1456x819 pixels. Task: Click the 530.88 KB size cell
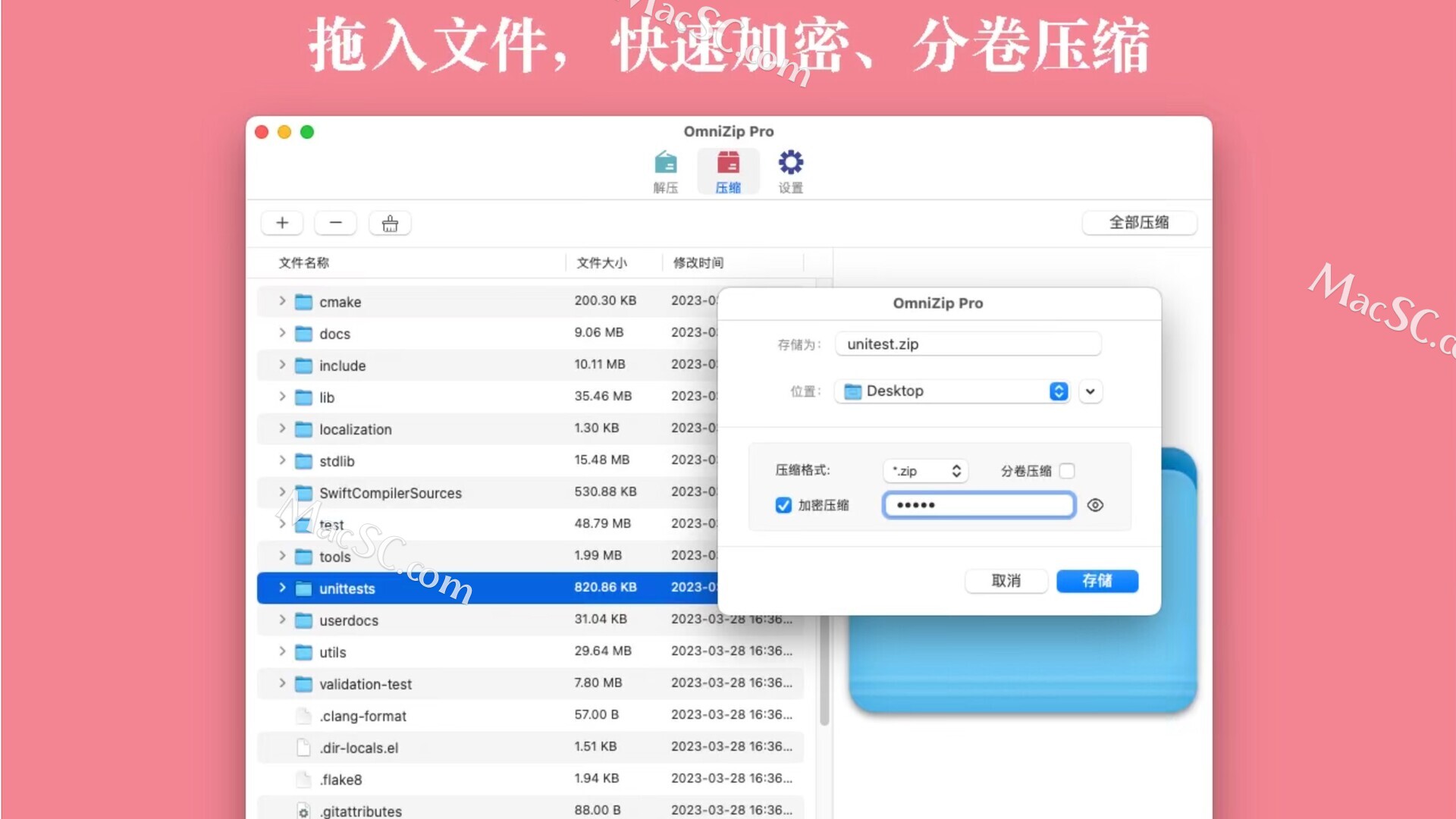tap(605, 491)
